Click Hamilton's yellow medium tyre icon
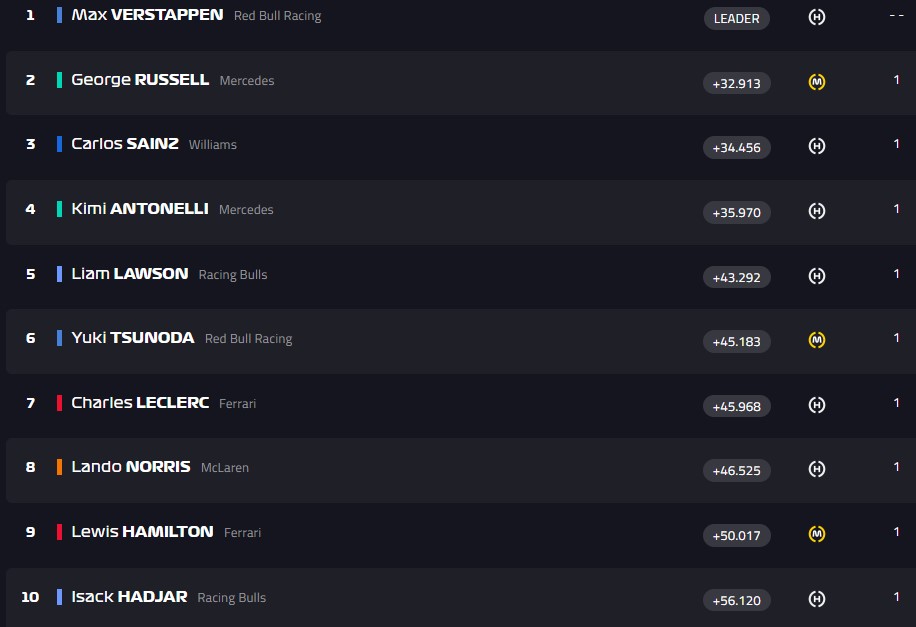This screenshot has height=627, width=916. 816,534
